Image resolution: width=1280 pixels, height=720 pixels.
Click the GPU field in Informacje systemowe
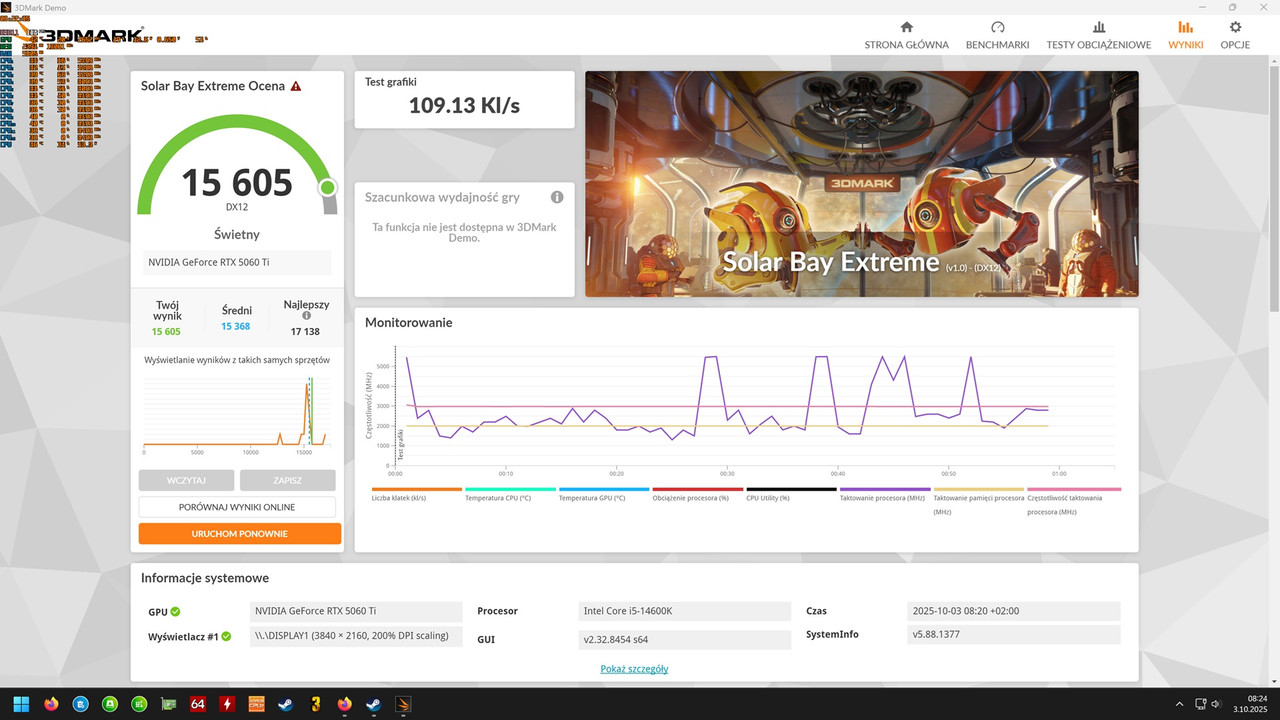[x=356, y=611]
